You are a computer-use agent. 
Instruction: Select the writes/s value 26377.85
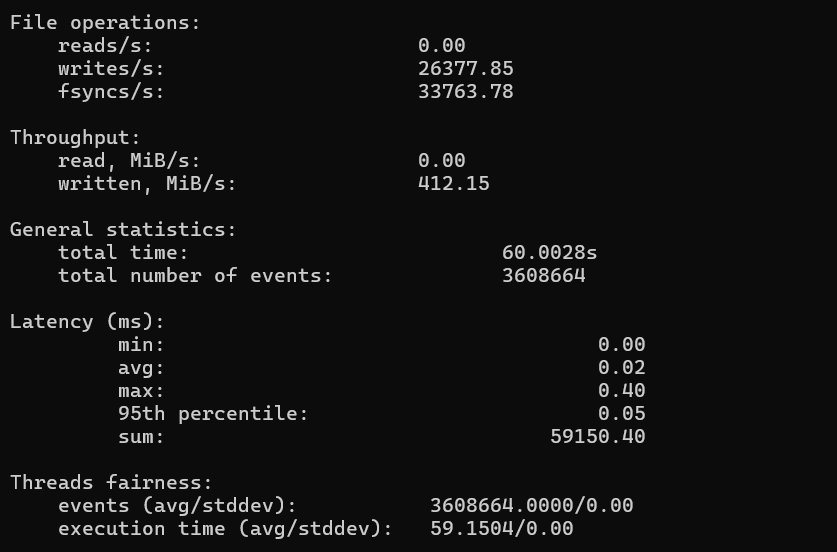pos(465,69)
